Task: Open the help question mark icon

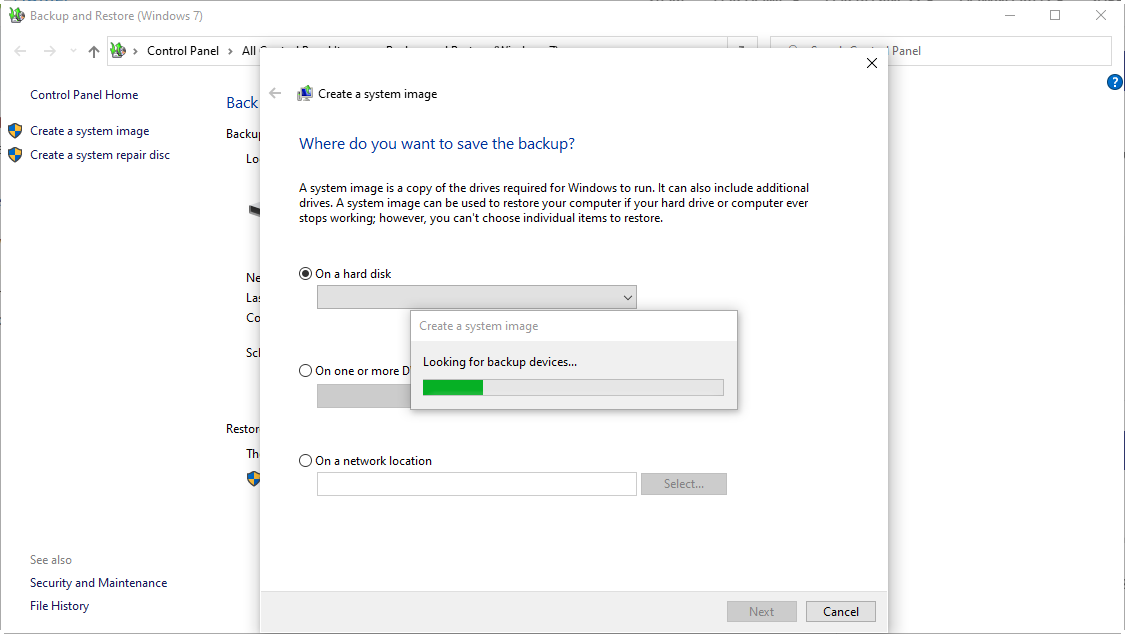Action: coord(1114,82)
